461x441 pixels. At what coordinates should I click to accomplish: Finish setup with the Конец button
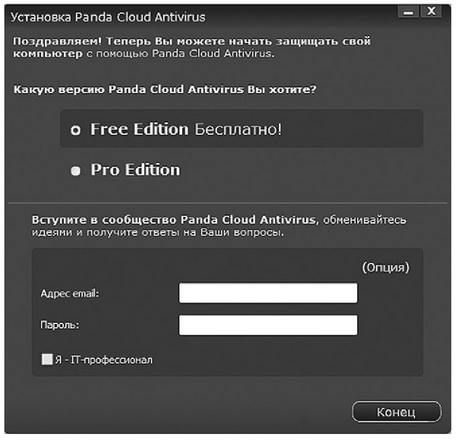(x=396, y=412)
